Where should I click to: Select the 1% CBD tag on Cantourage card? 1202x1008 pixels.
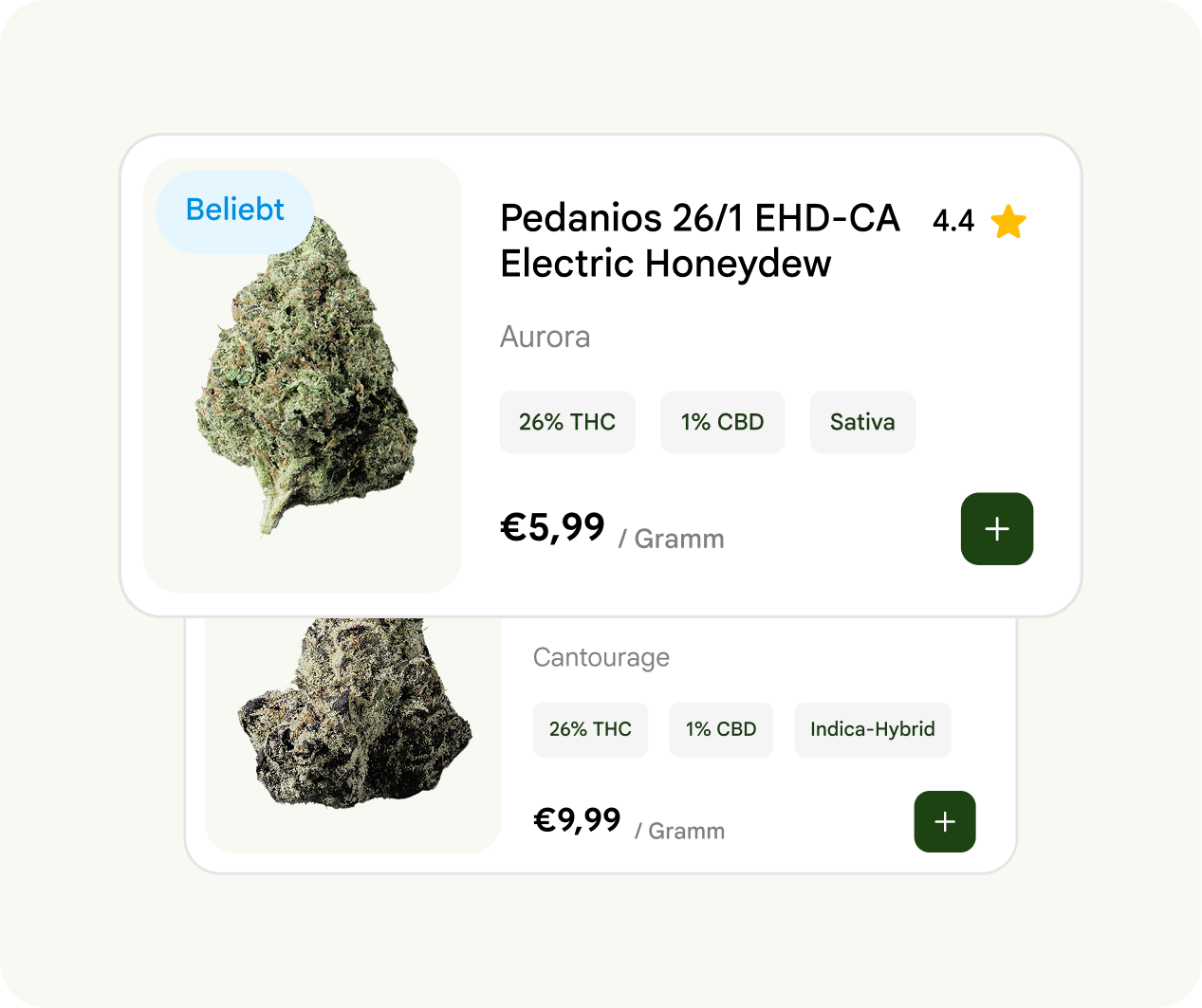coord(721,729)
